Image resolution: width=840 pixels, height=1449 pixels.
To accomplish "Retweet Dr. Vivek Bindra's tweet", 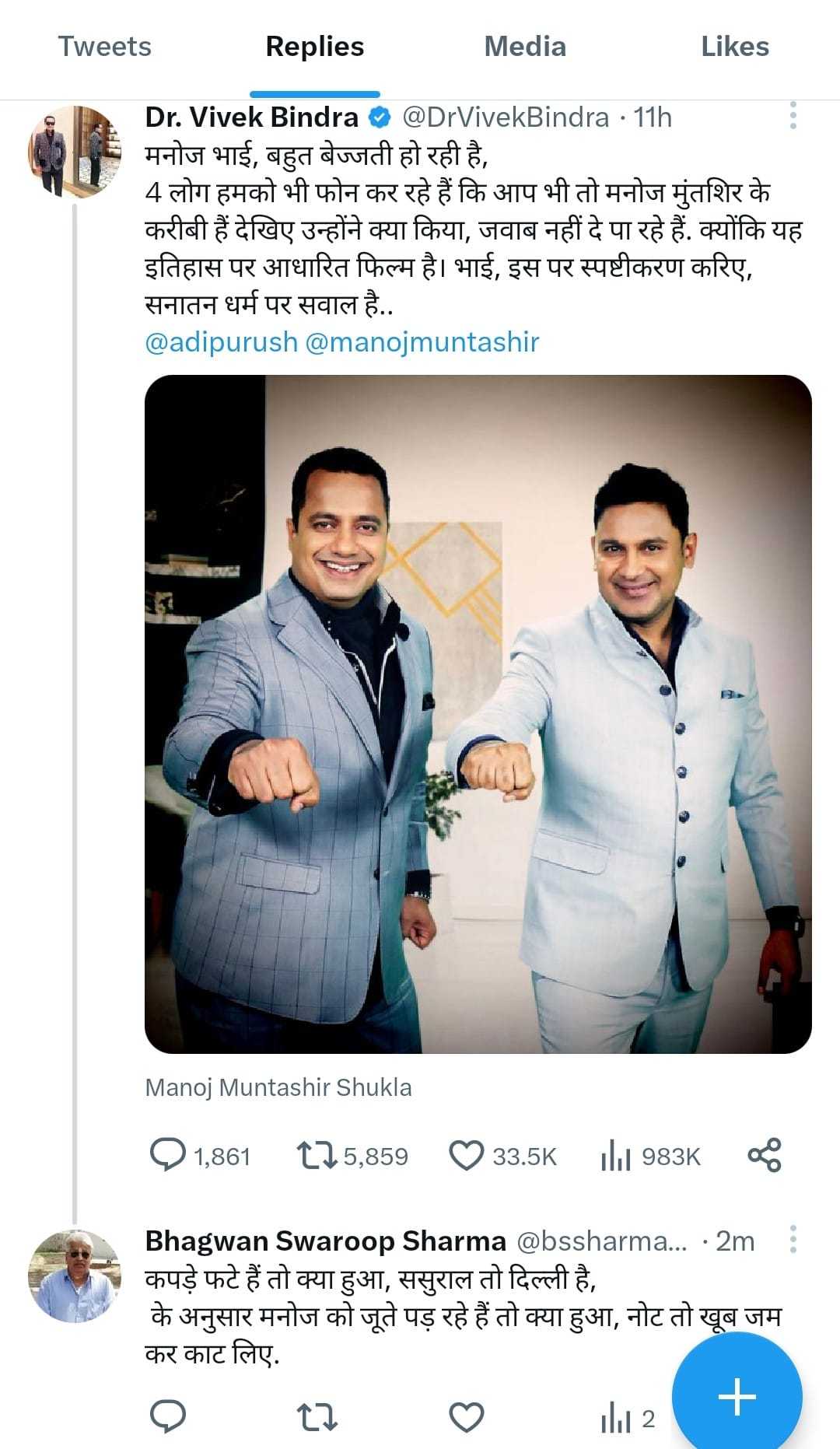I will (317, 1156).
